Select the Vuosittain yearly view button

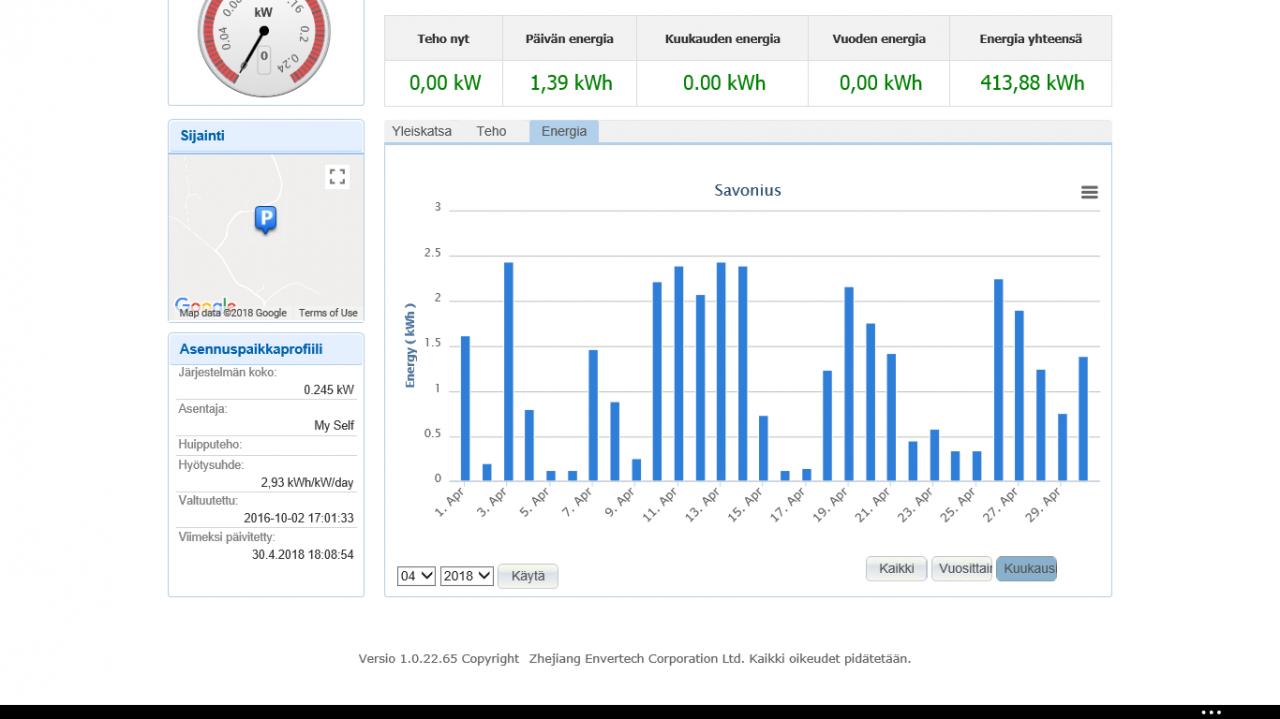[962, 569]
